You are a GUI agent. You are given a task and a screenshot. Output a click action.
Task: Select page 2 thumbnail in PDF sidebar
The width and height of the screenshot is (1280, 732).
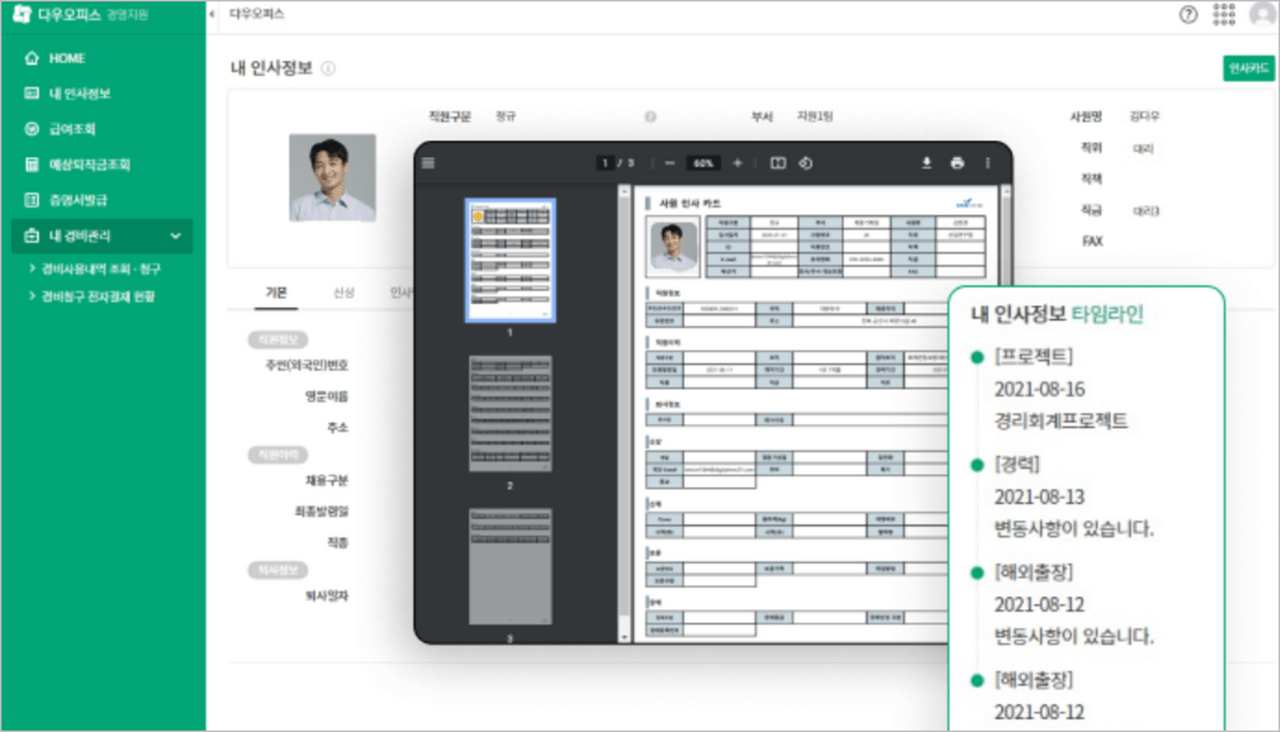[510, 413]
